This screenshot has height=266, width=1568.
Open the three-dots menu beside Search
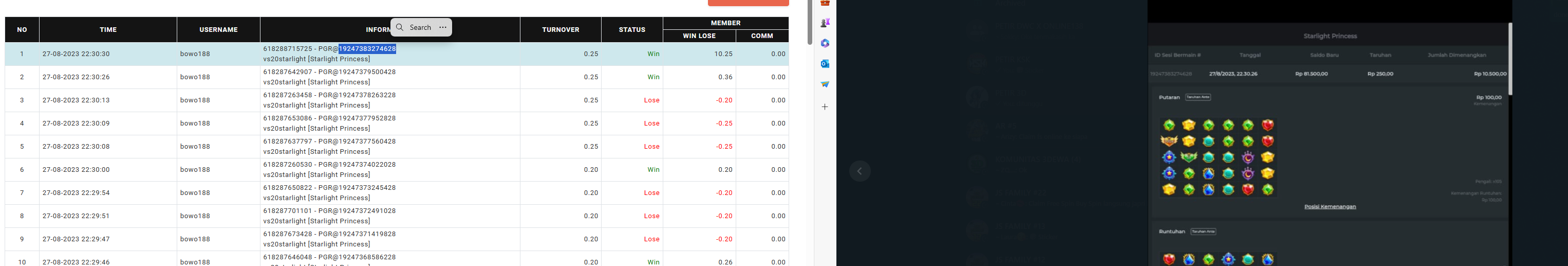pyautogui.click(x=442, y=27)
